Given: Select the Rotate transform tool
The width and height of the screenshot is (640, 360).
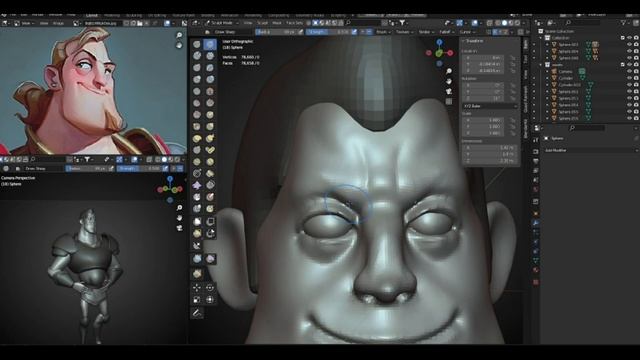Looking at the screenshot, I should tap(210, 288).
